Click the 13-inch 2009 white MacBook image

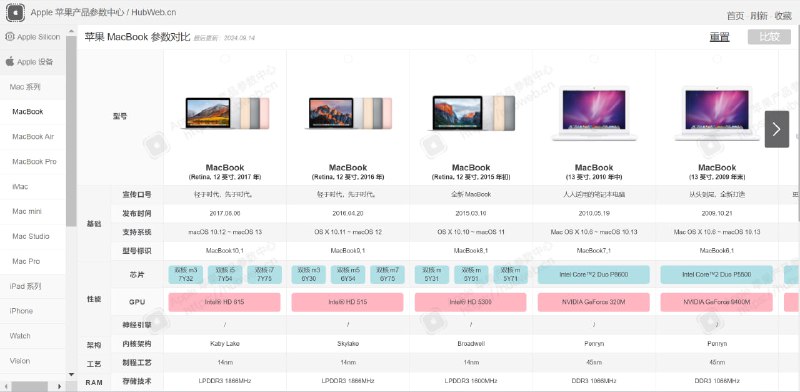[x=717, y=113]
